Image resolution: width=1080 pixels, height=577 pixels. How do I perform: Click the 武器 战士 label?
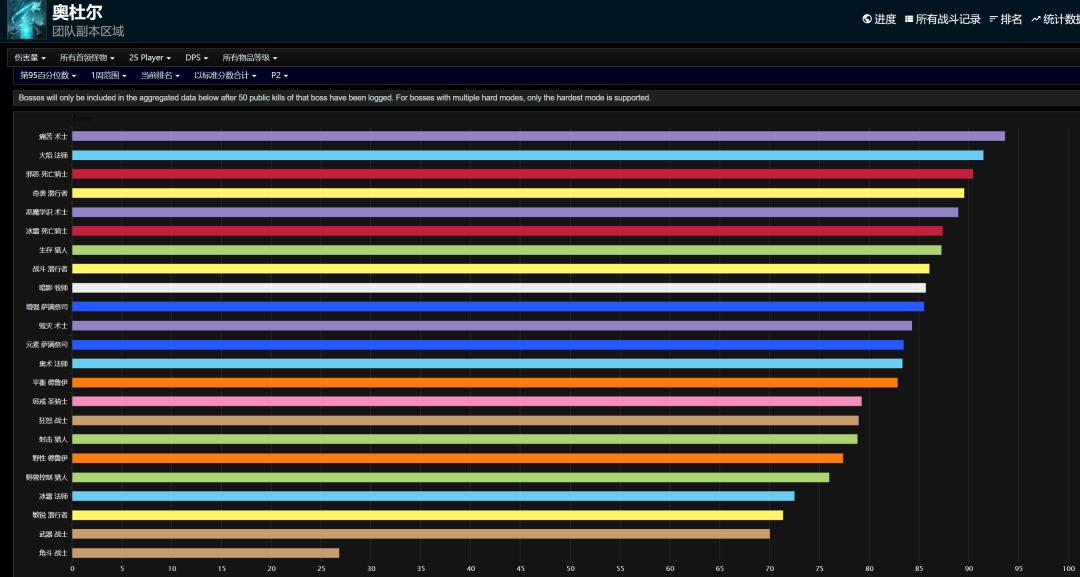coord(54,534)
